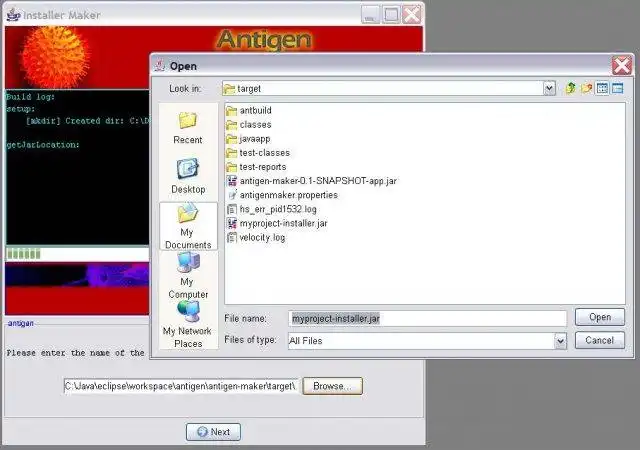
Task: Click 'myproject-installer.jar' name in file list
Action: tap(283, 223)
